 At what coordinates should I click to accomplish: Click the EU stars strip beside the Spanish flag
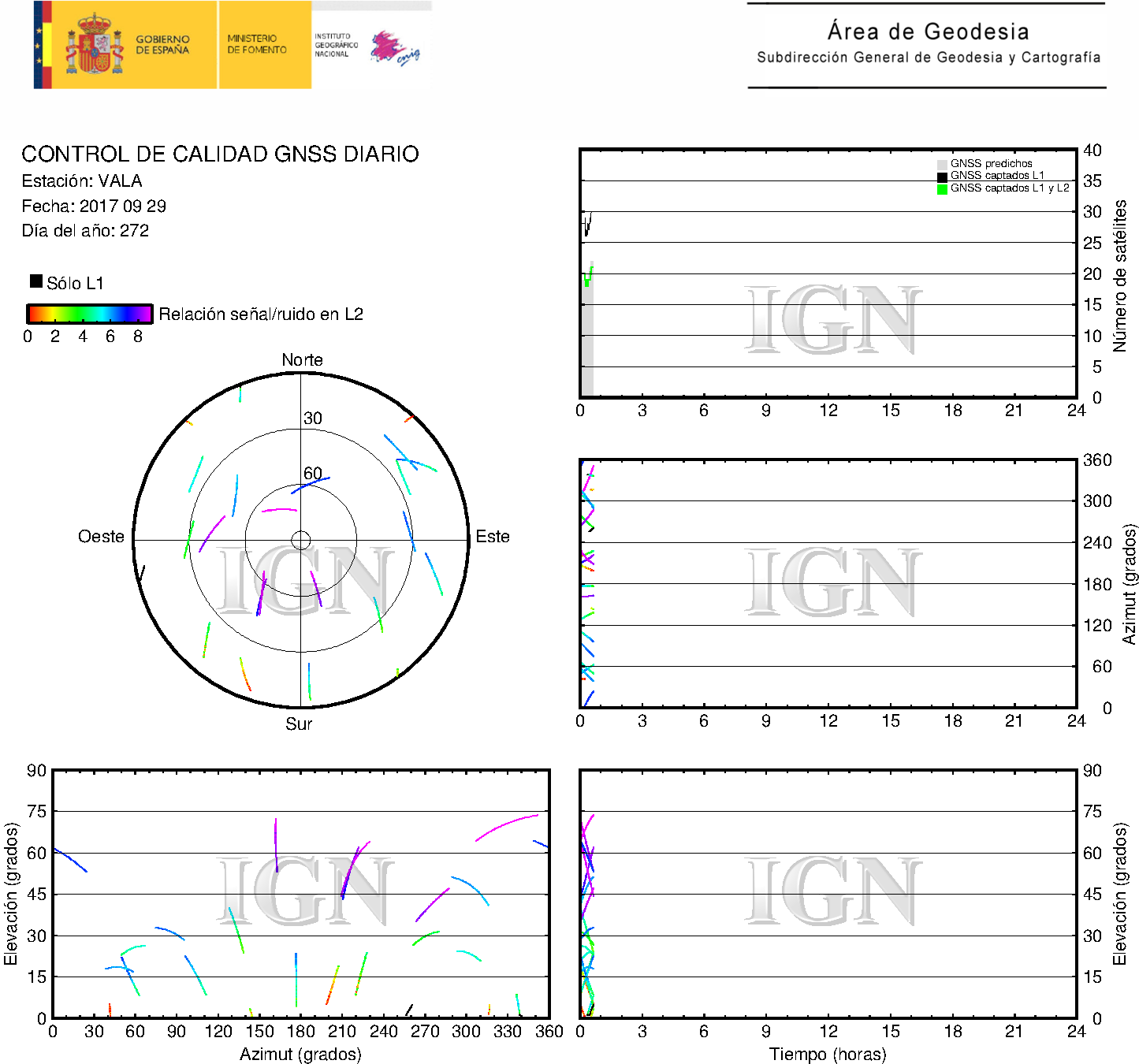coord(38,45)
